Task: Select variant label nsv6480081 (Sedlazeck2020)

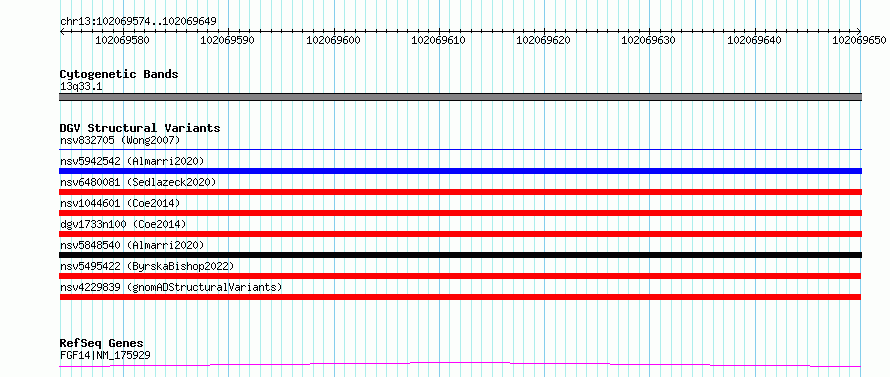Action: [x=138, y=182]
